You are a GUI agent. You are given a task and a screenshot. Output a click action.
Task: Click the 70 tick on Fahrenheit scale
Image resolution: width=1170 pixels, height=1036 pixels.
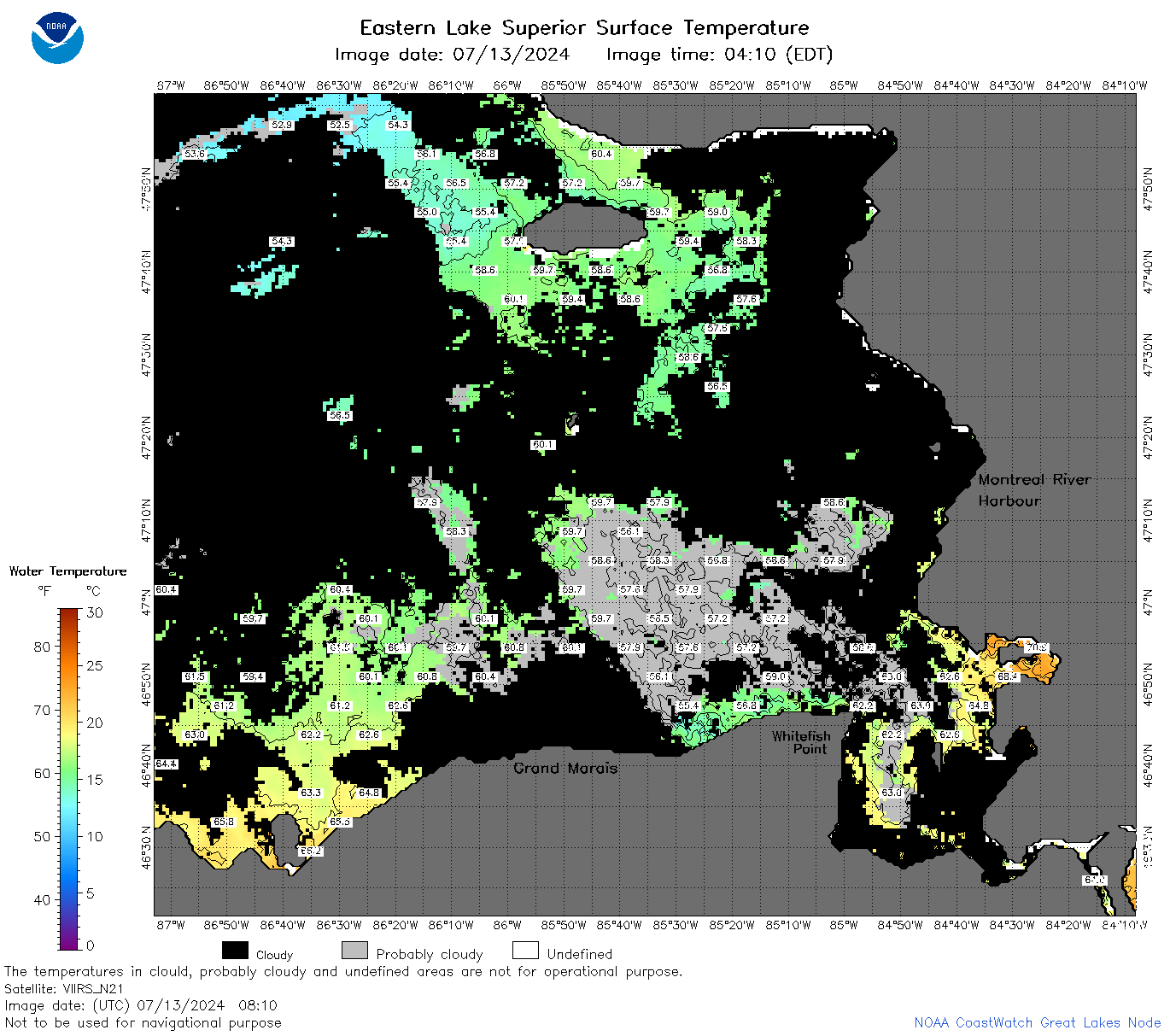(42, 710)
